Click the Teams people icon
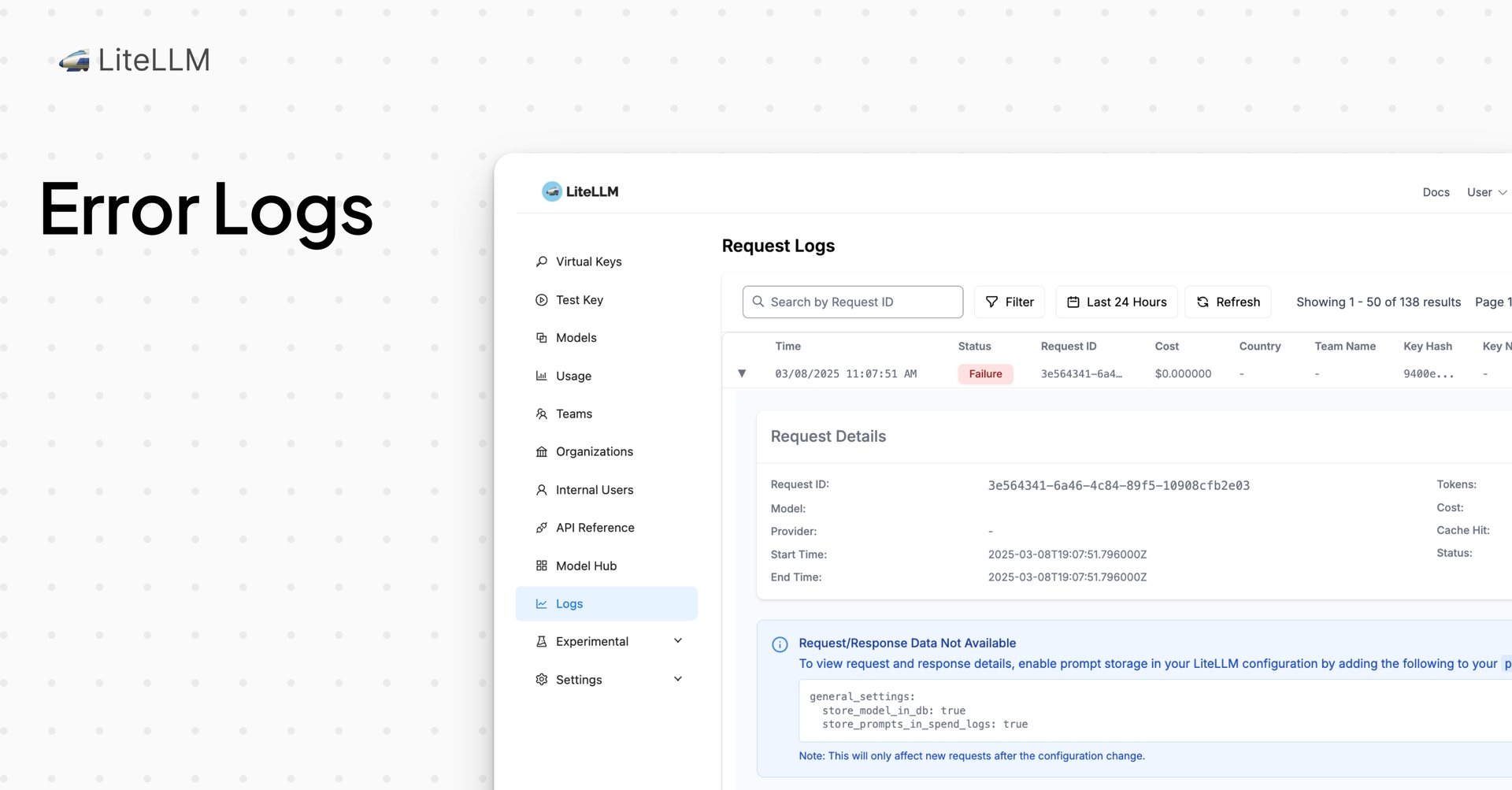 [541, 414]
